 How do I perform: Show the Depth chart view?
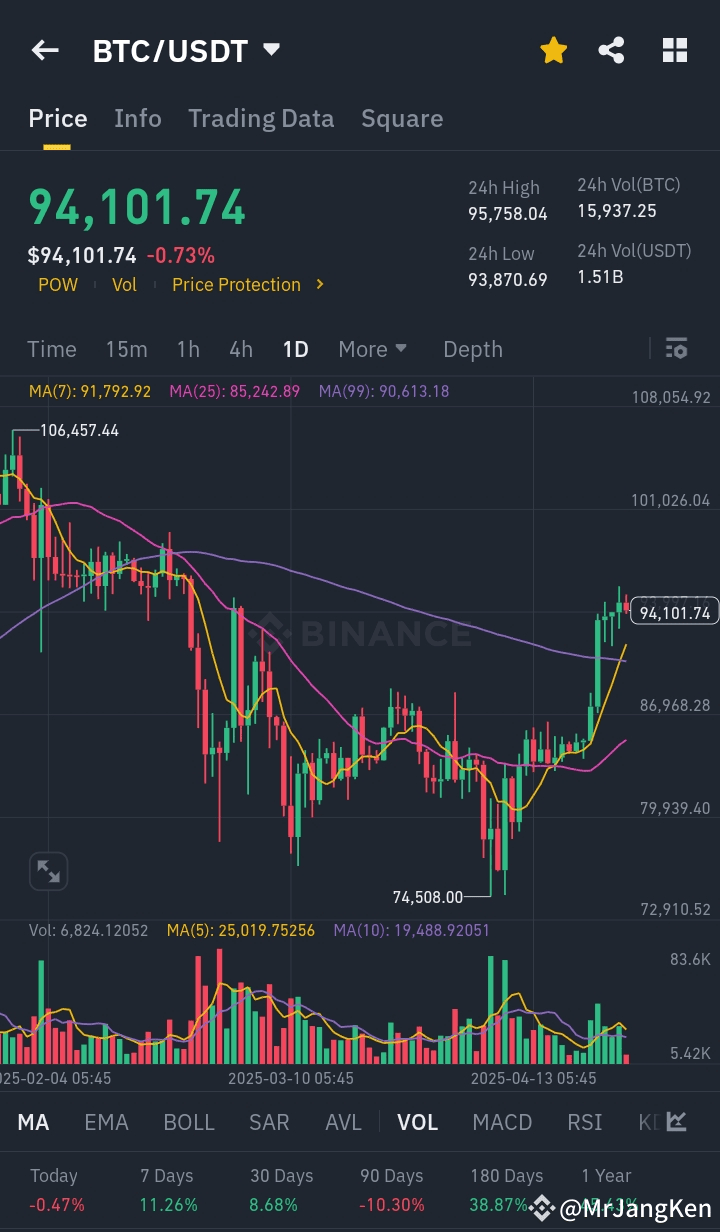point(473,349)
